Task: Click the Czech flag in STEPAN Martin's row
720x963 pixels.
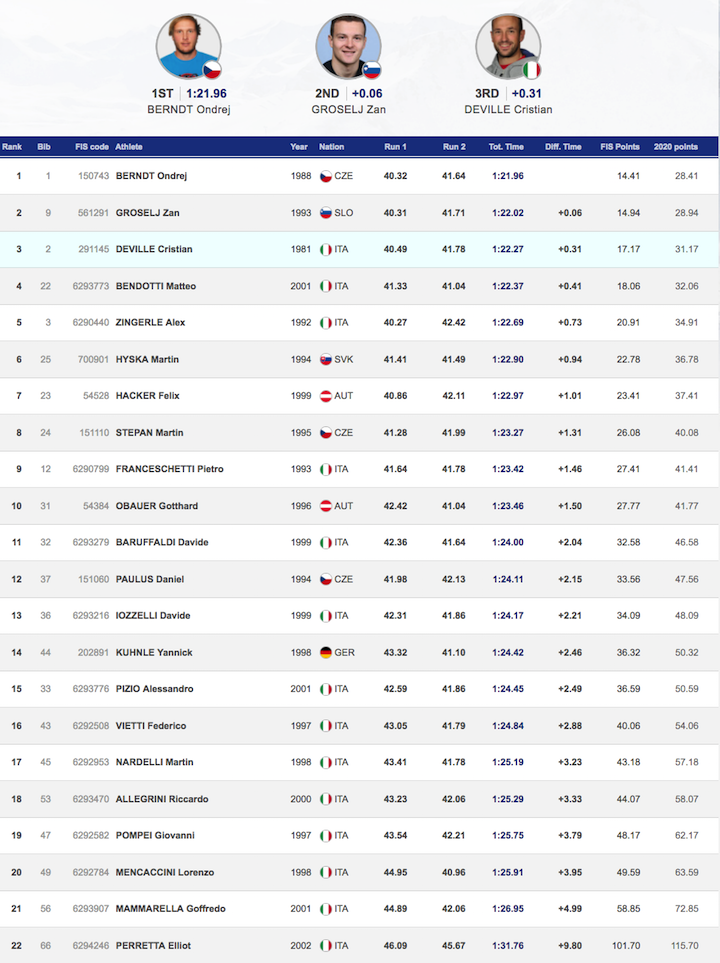Action: pyautogui.click(x=326, y=433)
